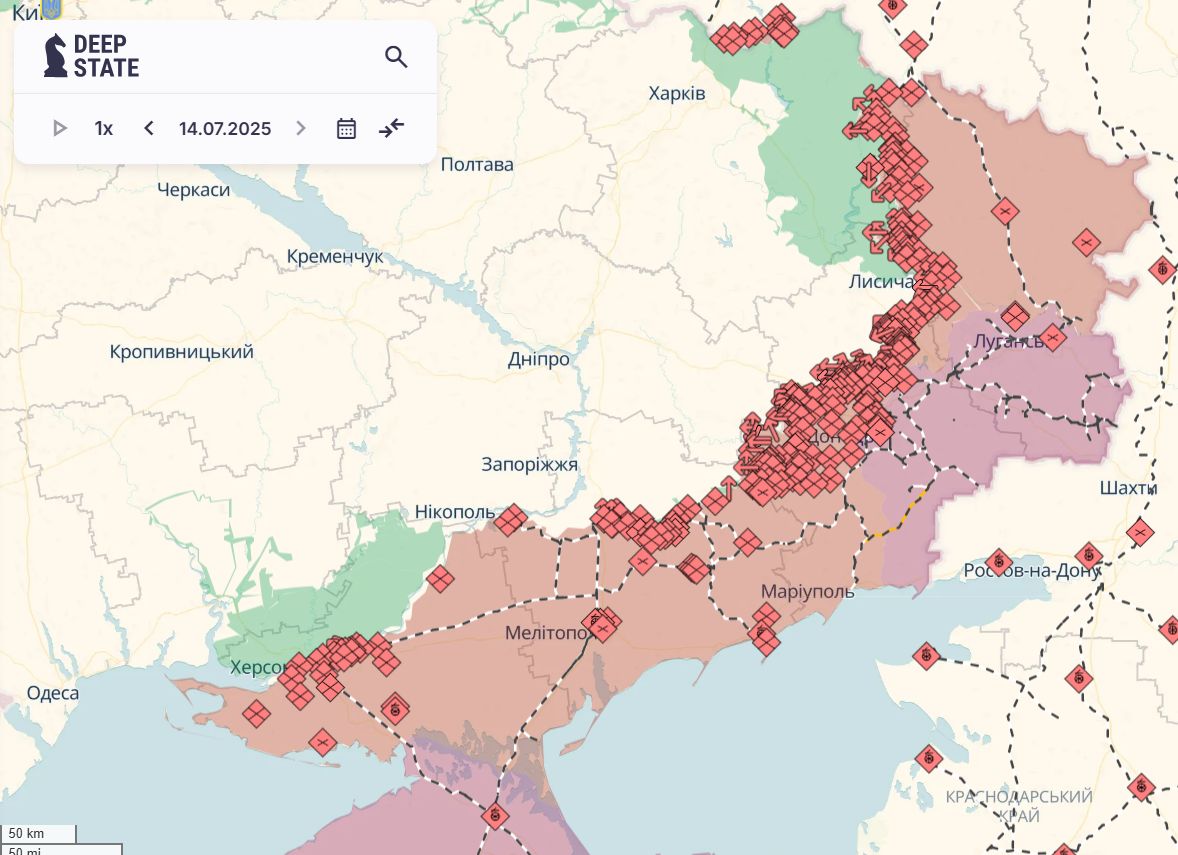Select the marker on the Мелітополь label
The width and height of the screenshot is (1178, 855).
click(600, 624)
